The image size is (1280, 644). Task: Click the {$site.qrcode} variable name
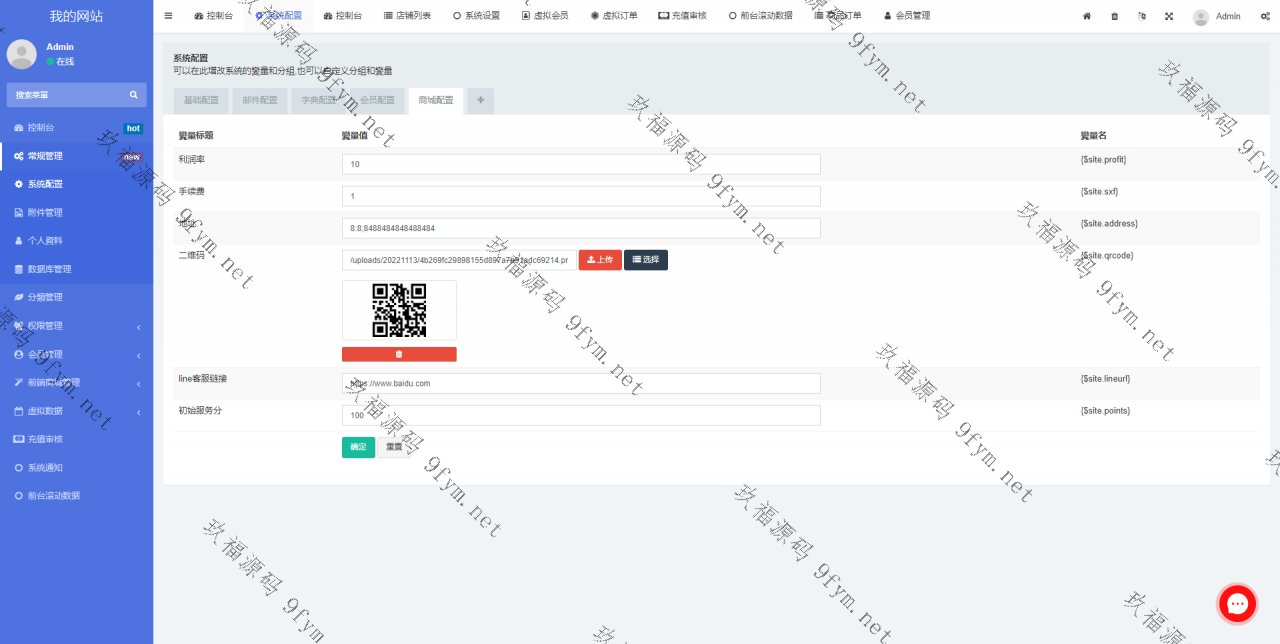click(x=1107, y=256)
